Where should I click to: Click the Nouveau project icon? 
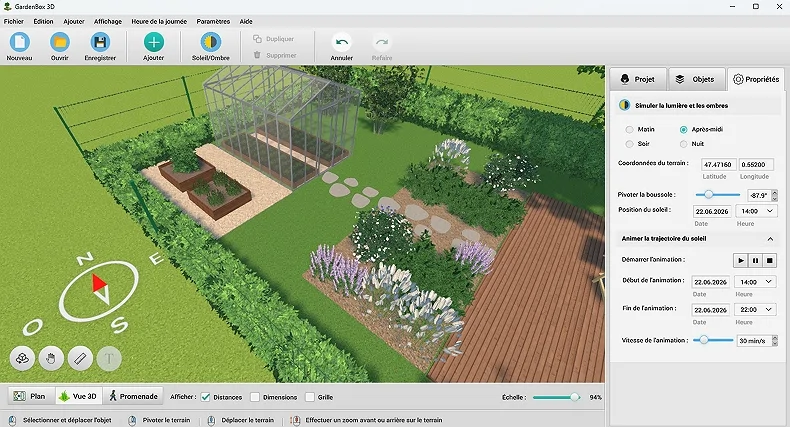point(20,42)
